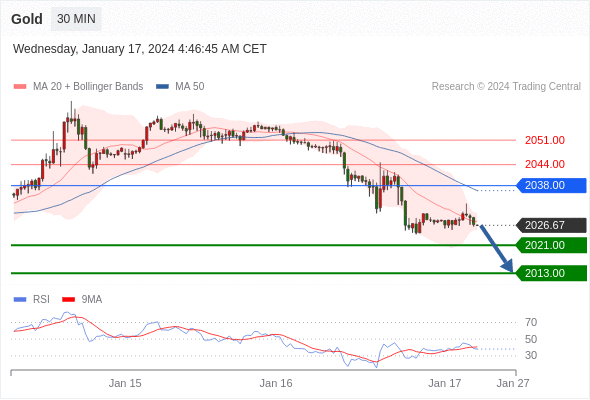This screenshot has height=400, width=590.
Task: Click the blue 2038.00 pivot price tag
Action: pos(551,186)
